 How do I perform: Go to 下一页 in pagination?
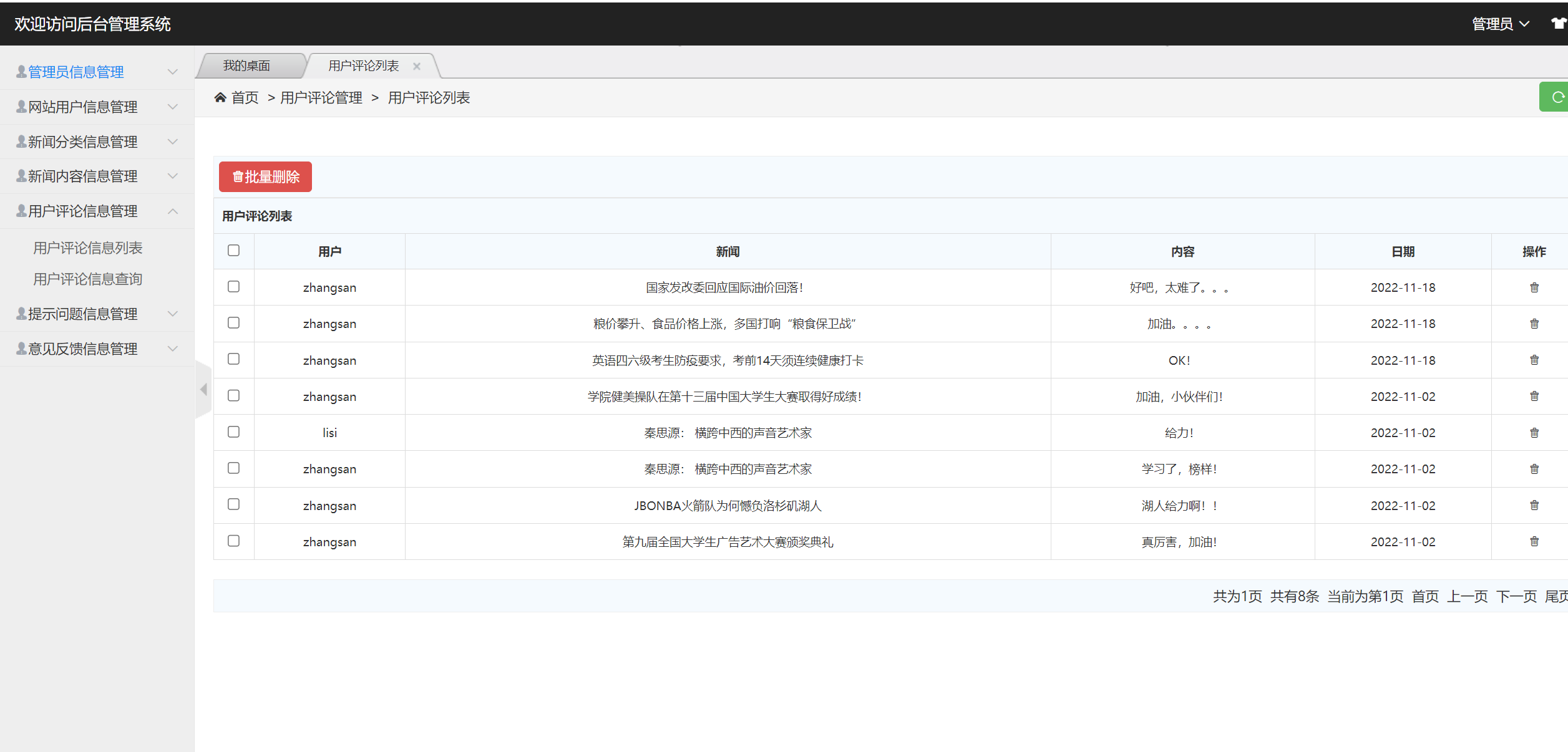[x=1516, y=596]
